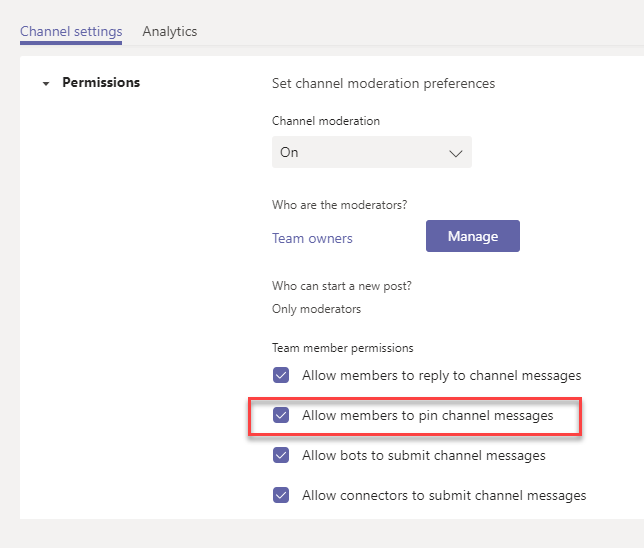644x548 pixels.
Task: Click the 'Only moderators' text
Action: (316, 309)
